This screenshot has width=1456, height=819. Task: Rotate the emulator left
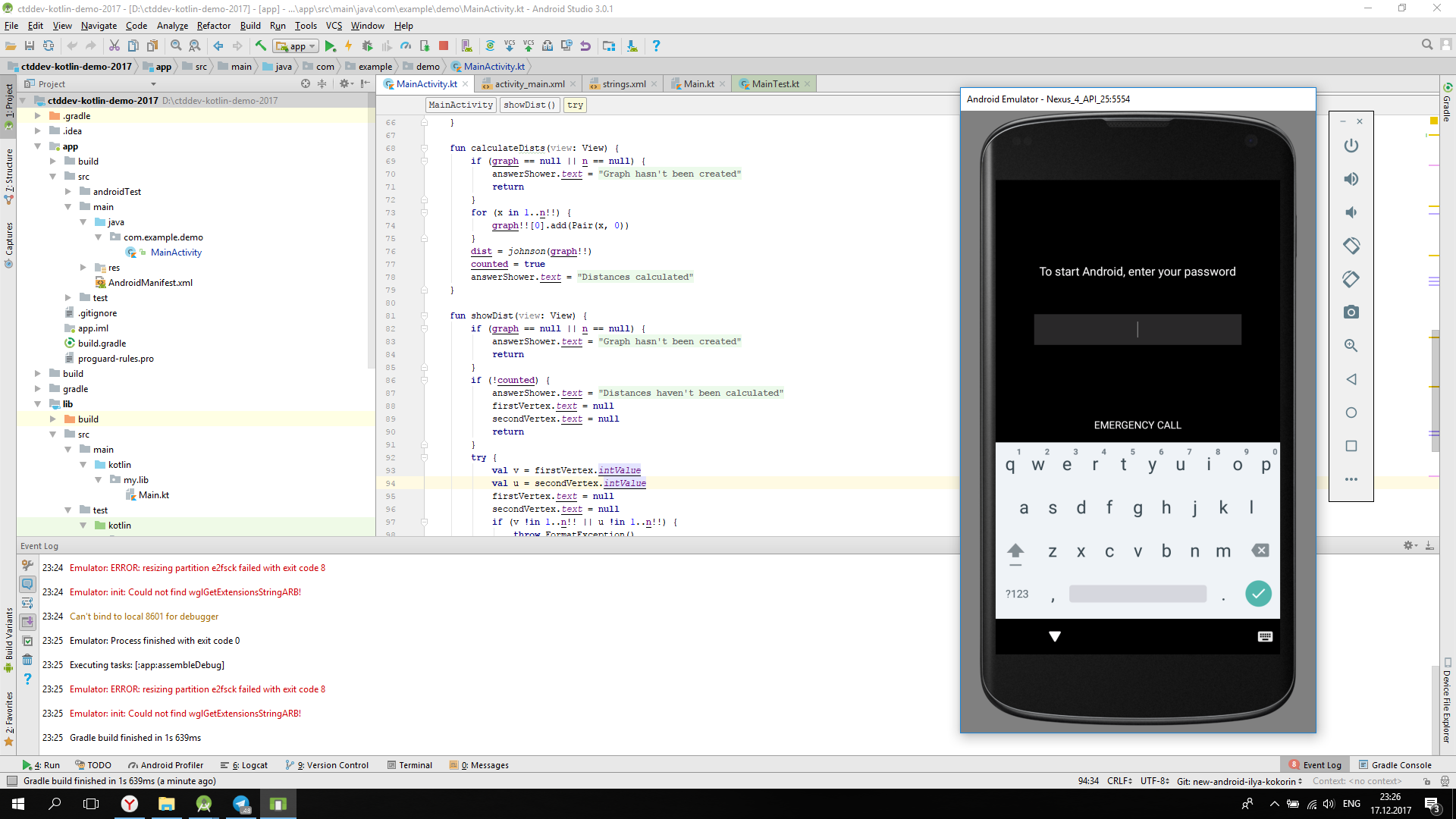click(x=1351, y=246)
